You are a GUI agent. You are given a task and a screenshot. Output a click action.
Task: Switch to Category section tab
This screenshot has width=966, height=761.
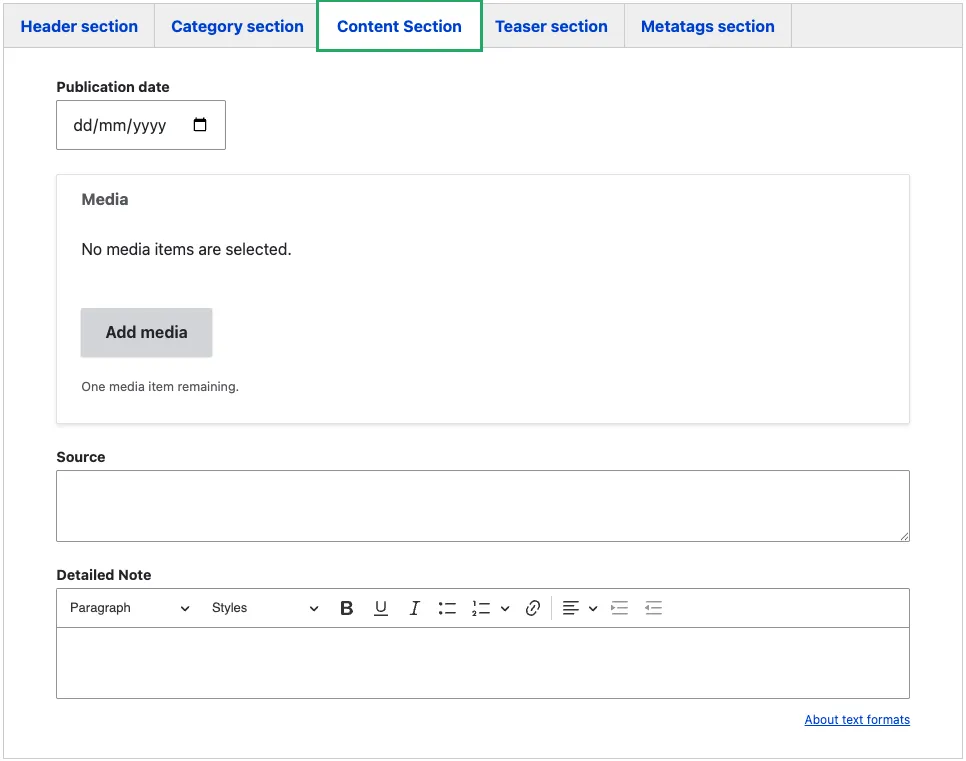pyautogui.click(x=237, y=26)
